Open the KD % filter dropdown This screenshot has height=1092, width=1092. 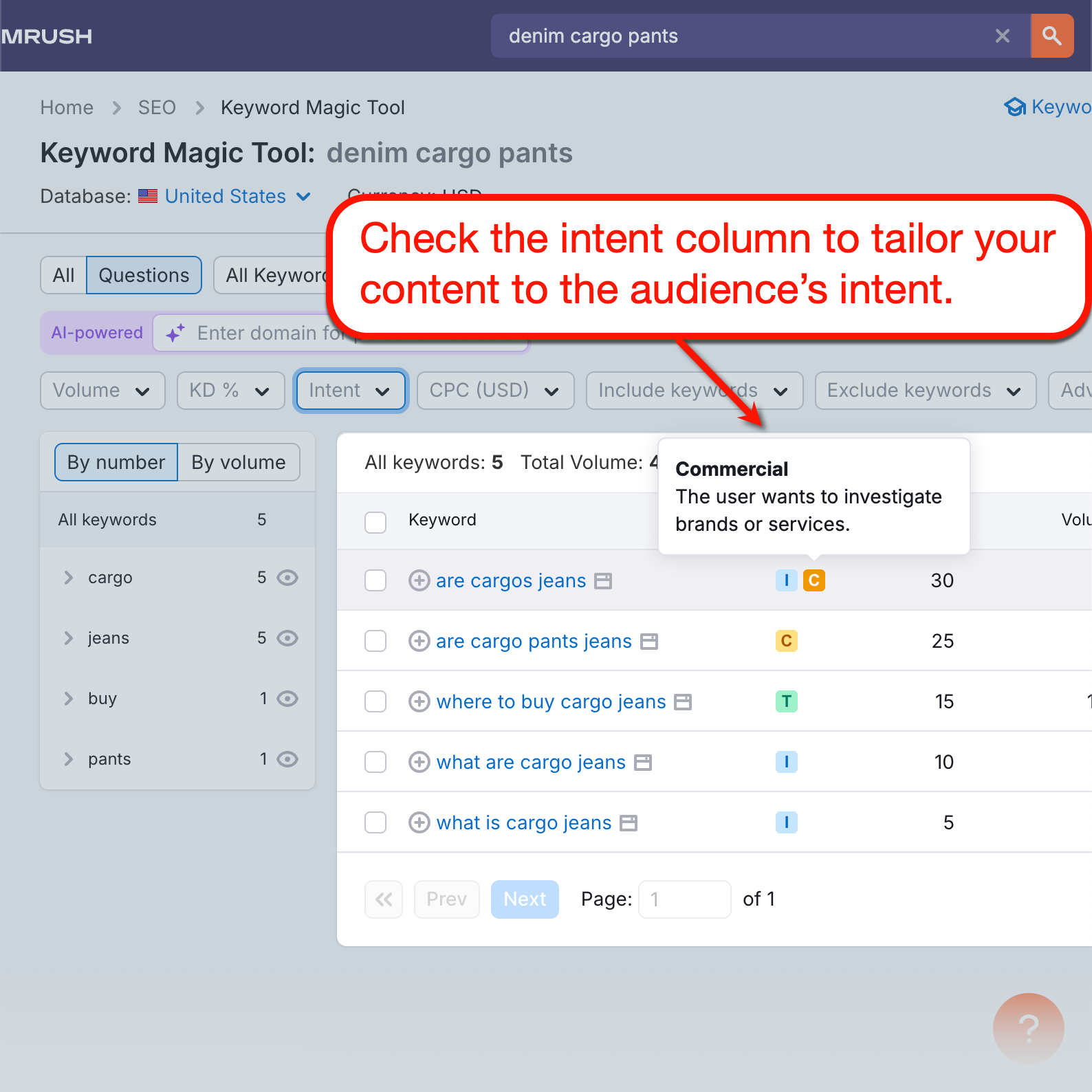coord(230,391)
